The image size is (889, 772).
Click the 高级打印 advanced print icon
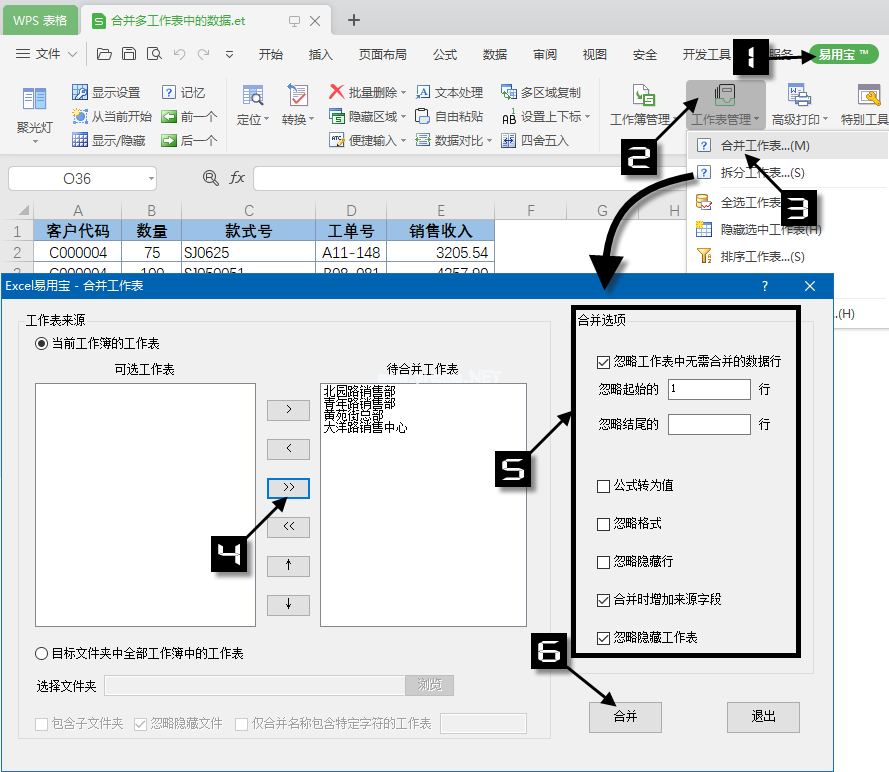(x=798, y=96)
